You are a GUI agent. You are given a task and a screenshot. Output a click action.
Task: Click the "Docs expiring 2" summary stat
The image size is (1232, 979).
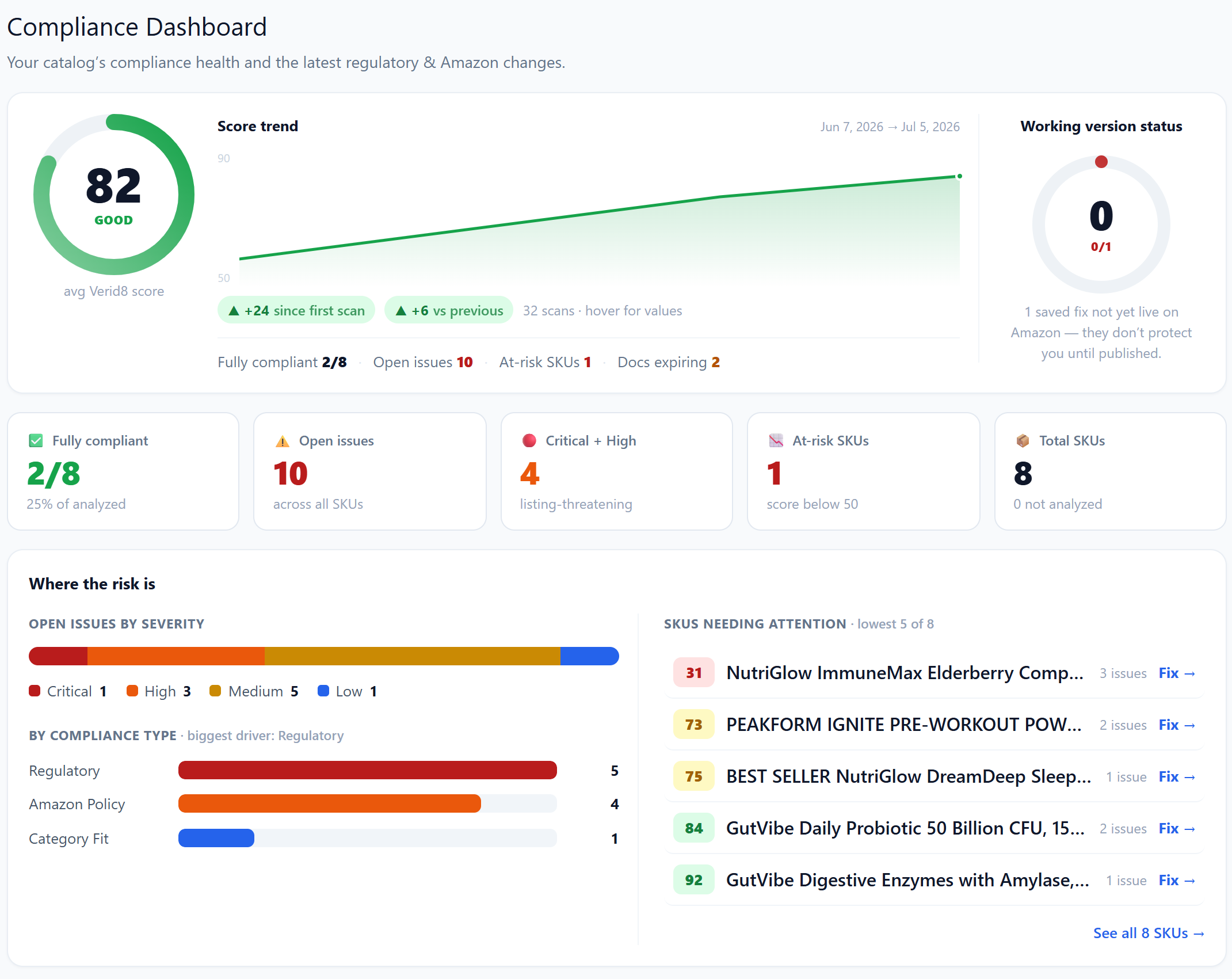(669, 362)
